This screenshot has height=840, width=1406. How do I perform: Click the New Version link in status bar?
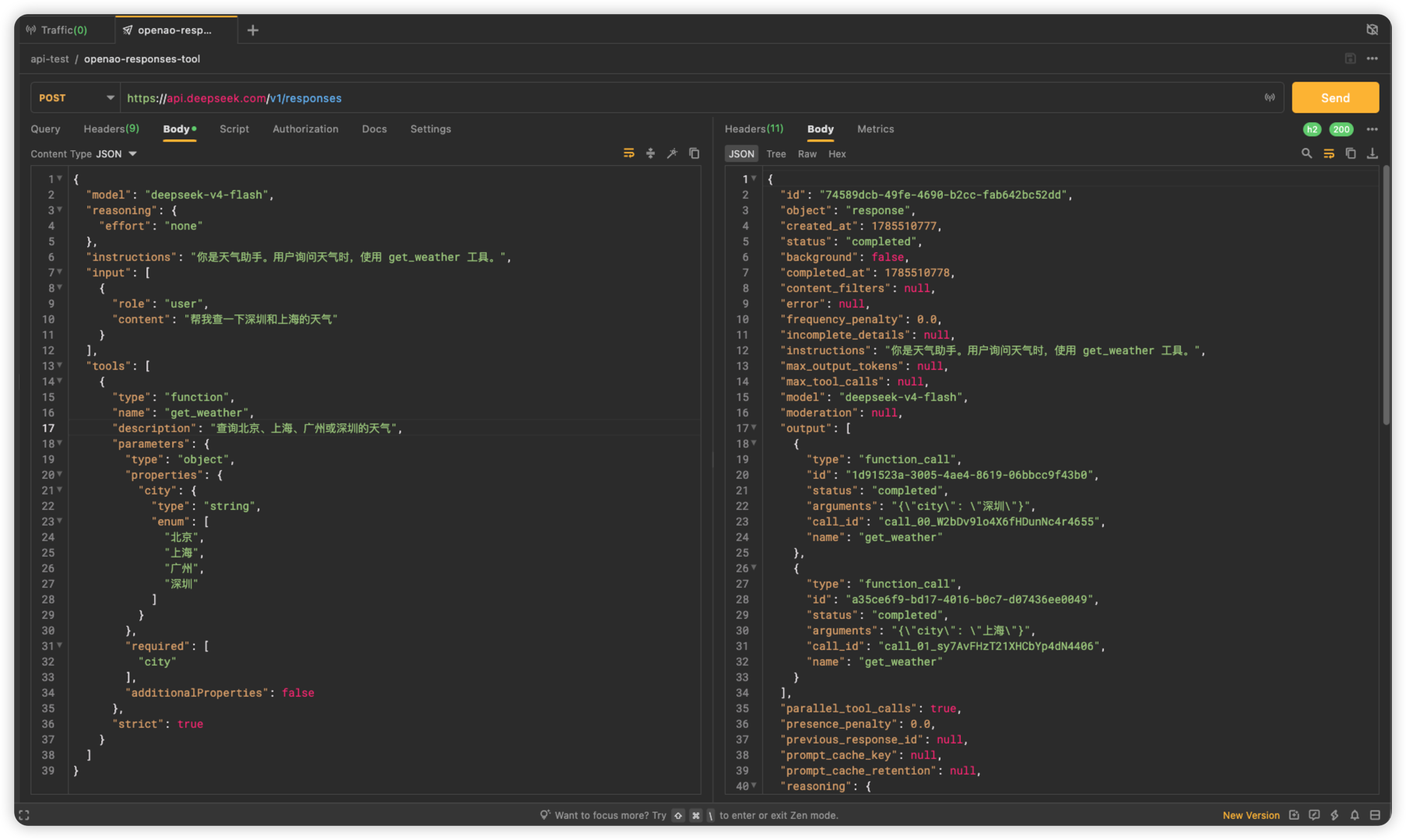(x=1250, y=815)
